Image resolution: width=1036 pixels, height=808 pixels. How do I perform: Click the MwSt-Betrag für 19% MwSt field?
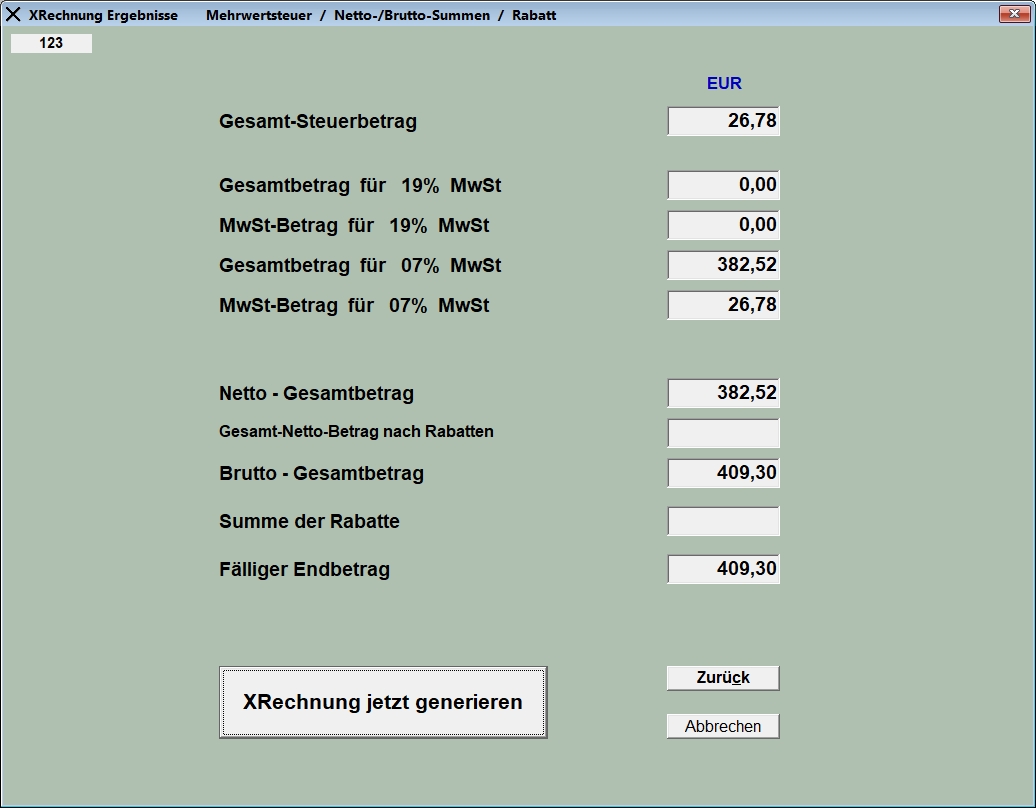[x=723, y=225]
